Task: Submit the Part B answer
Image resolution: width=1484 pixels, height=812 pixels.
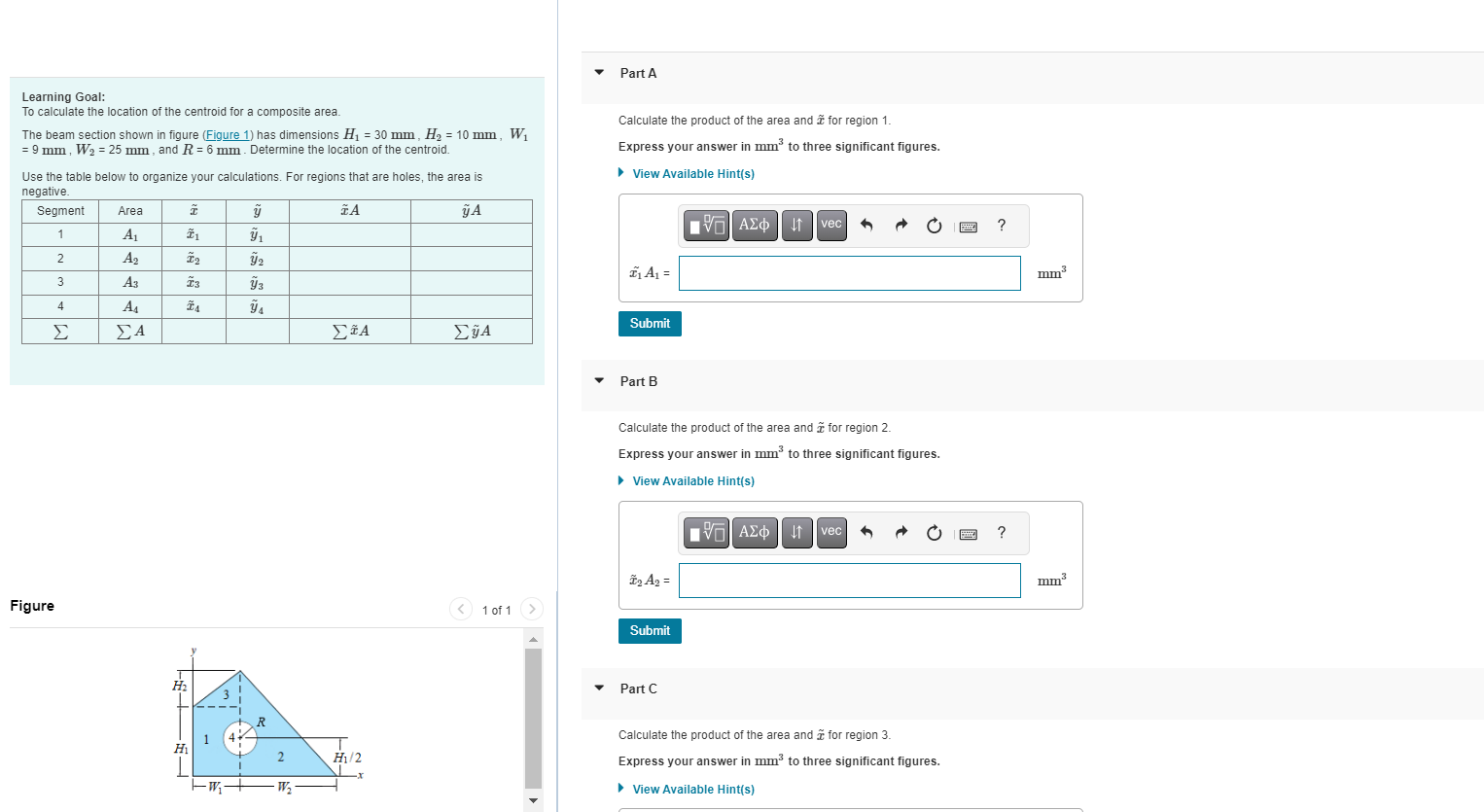Action: (649, 630)
